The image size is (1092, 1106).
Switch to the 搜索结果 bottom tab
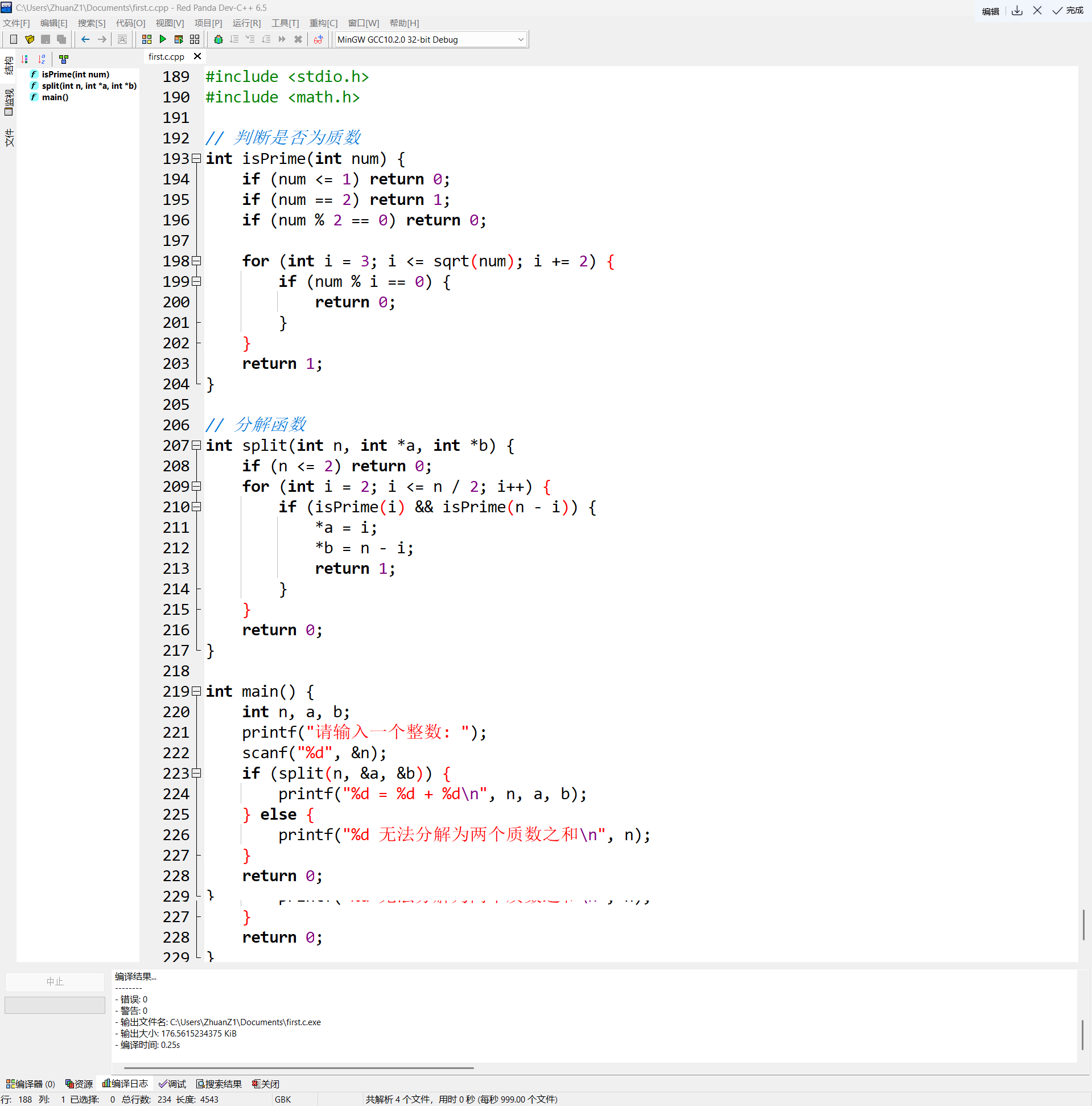coord(219,1084)
